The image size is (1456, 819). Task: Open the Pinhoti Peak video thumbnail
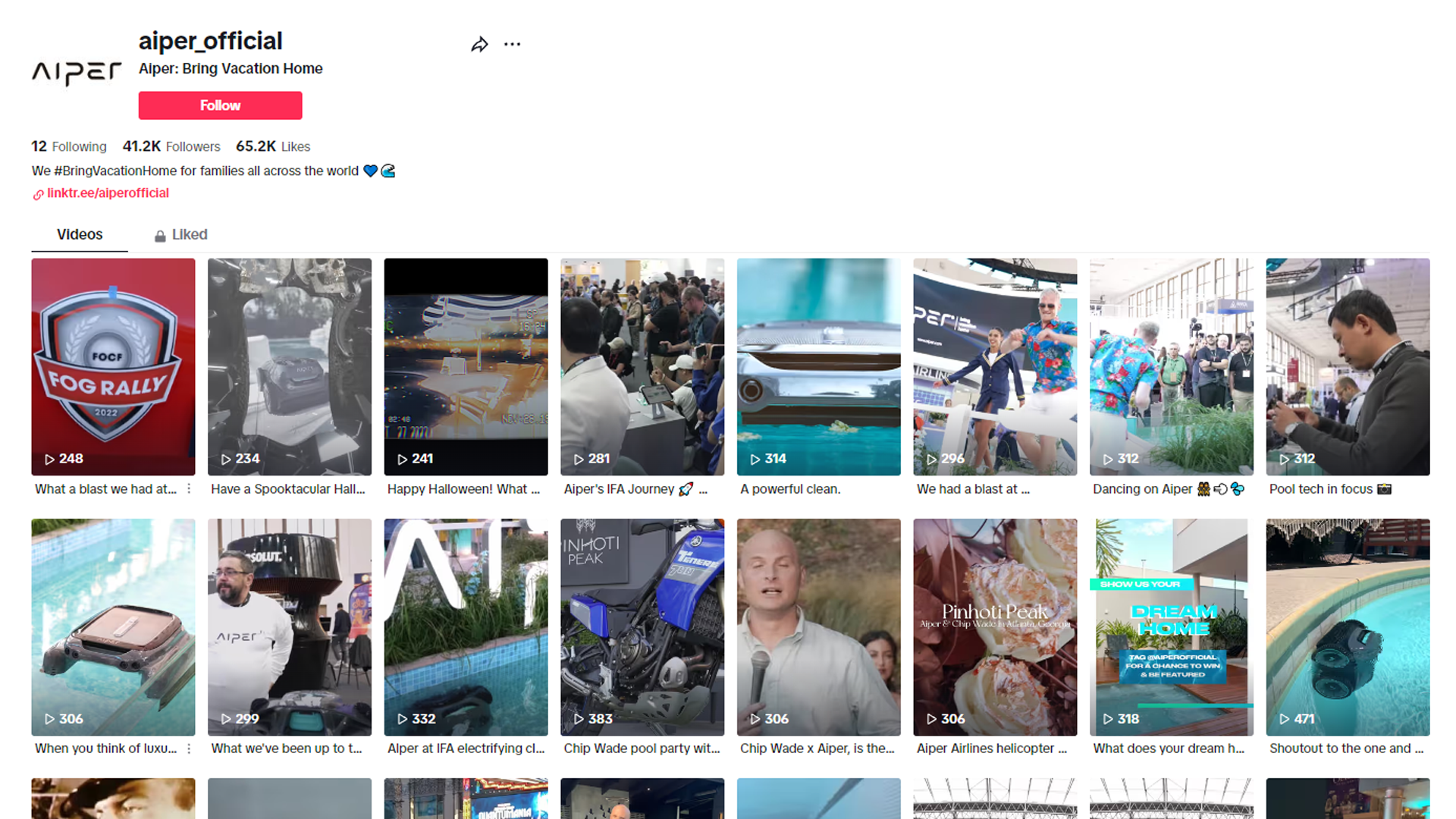pos(995,626)
